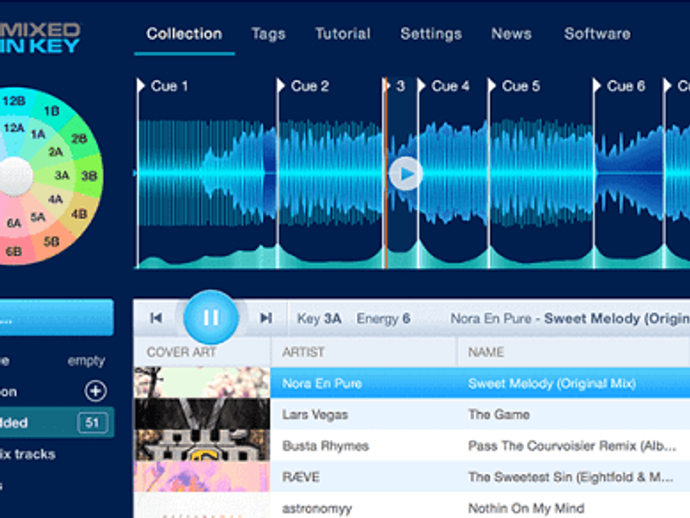Click the round play button on waveform
The image size is (690, 518).
pos(406,173)
